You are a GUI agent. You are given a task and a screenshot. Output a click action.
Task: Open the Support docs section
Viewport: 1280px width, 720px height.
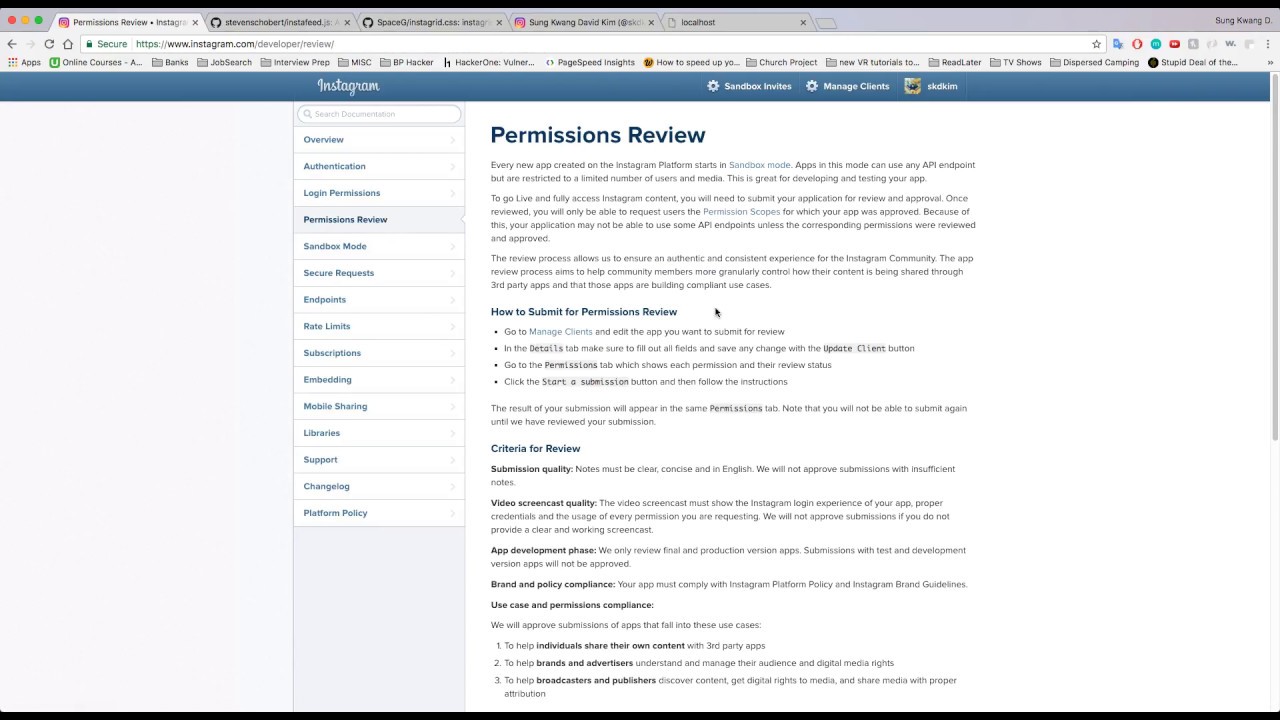(379, 460)
